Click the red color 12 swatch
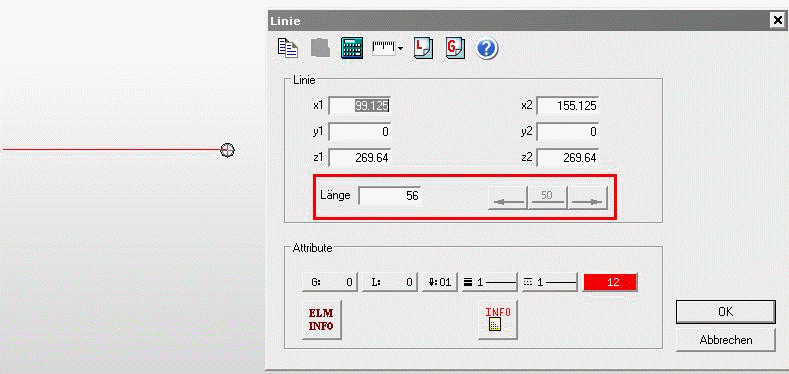The height and width of the screenshot is (374, 789). point(610,282)
